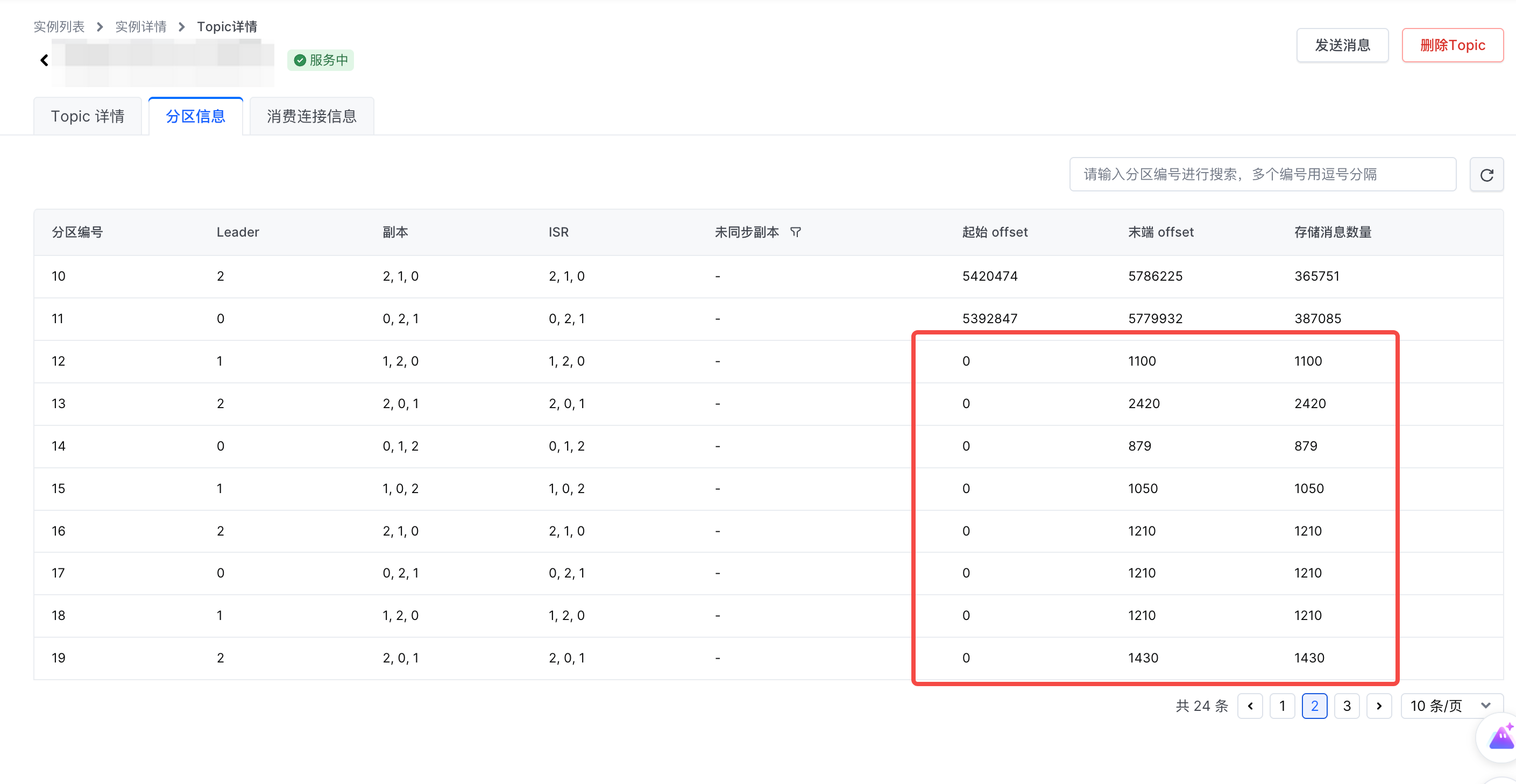Click start offset 5392847

(989, 318)
